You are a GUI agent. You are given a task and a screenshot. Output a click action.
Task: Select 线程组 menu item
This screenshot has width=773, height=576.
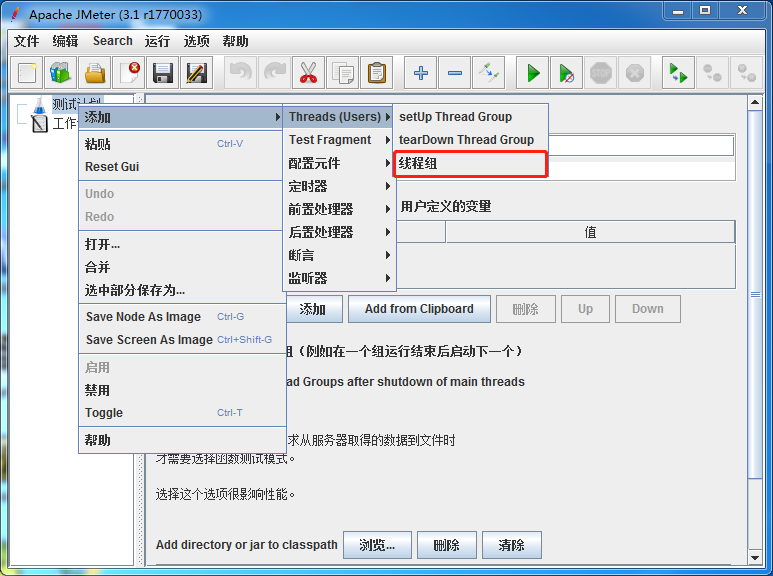pyautogui.click(x=470, y=164)
